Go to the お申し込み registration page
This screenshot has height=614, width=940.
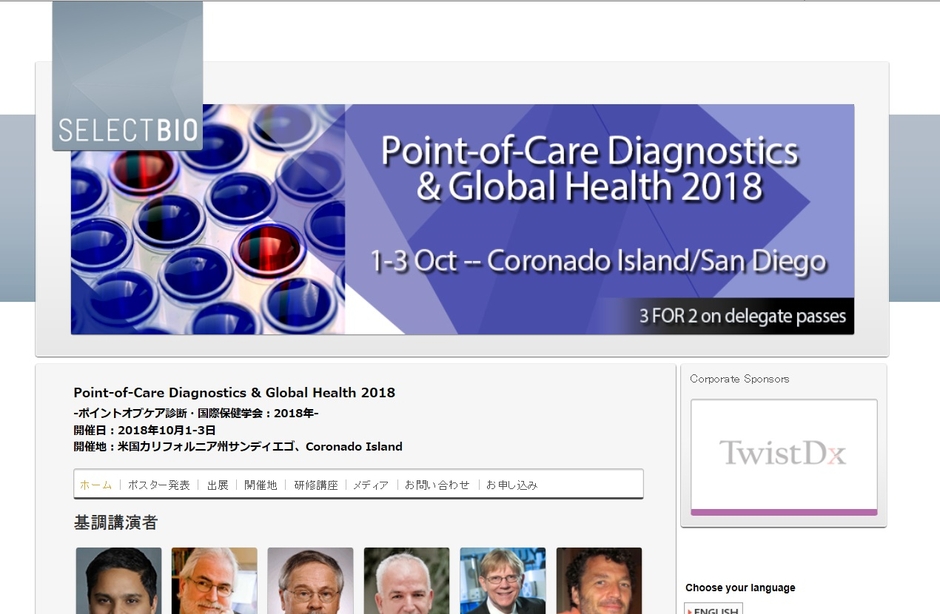tap(512, 485)
